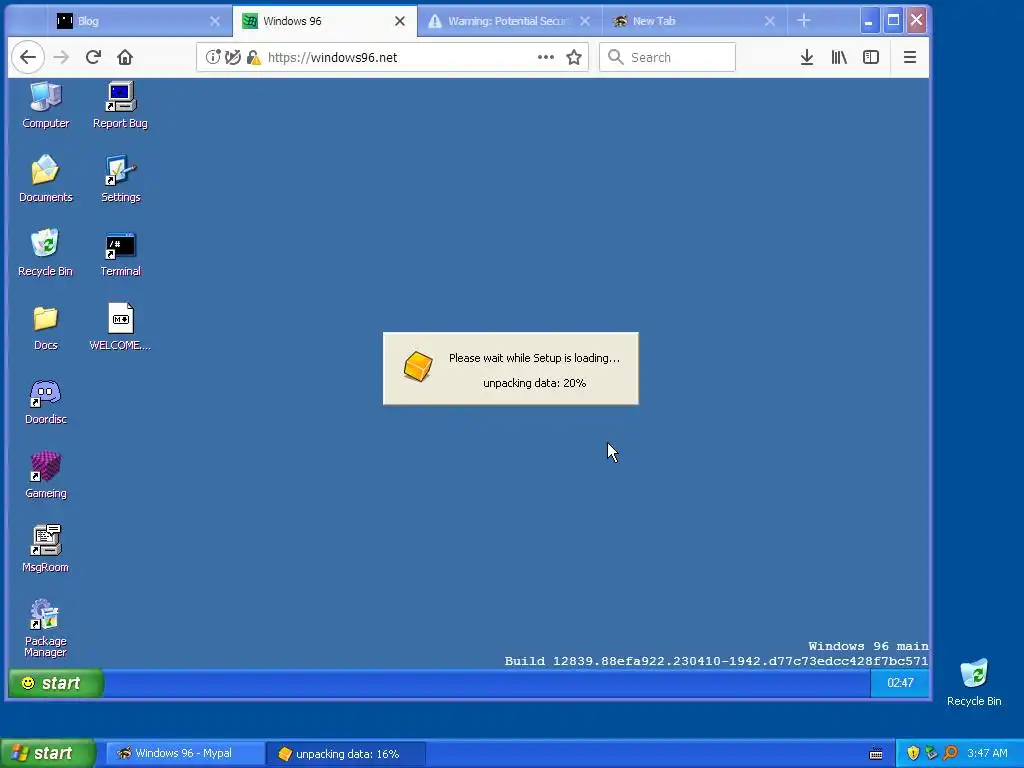Close the Windows 96 tab

400,22
